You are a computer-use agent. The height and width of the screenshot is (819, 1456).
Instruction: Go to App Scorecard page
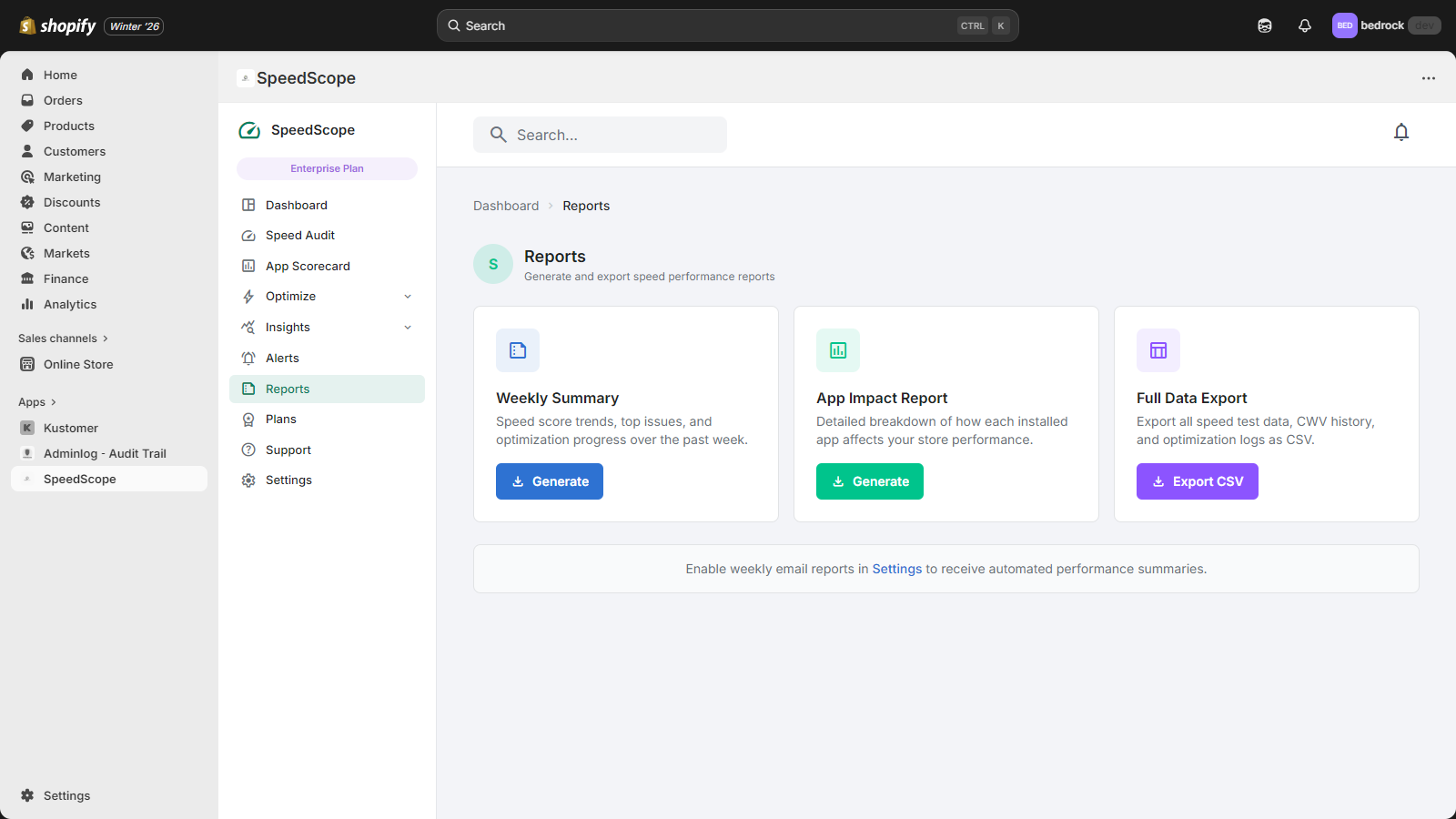pos(308,267)
